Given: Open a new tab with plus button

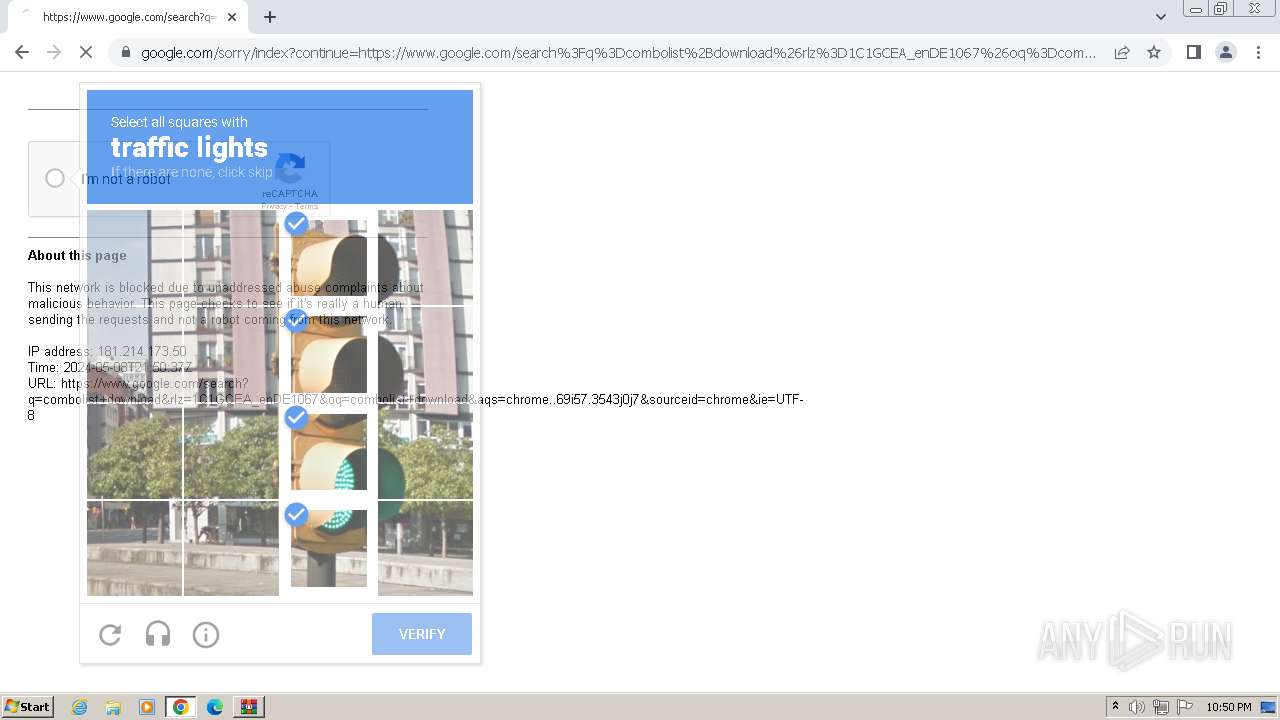Looking at the screenshot, I should [270, 17].
